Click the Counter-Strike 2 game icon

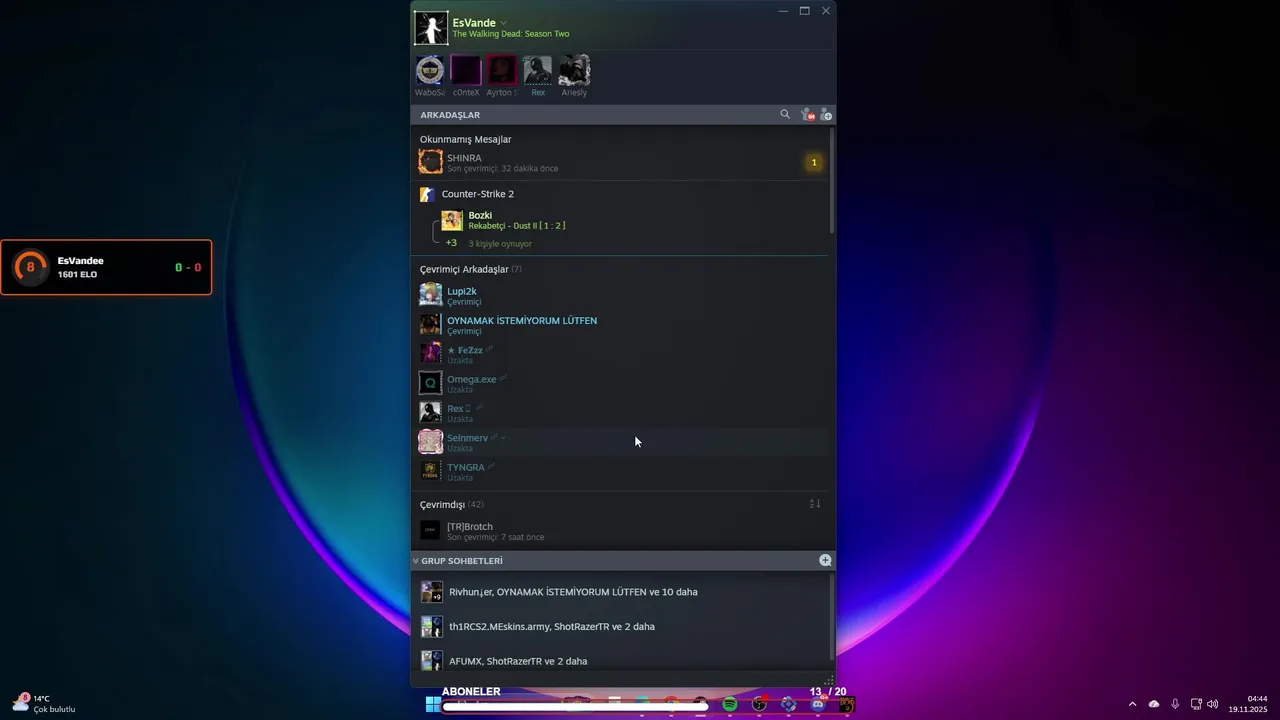[428, 194]
